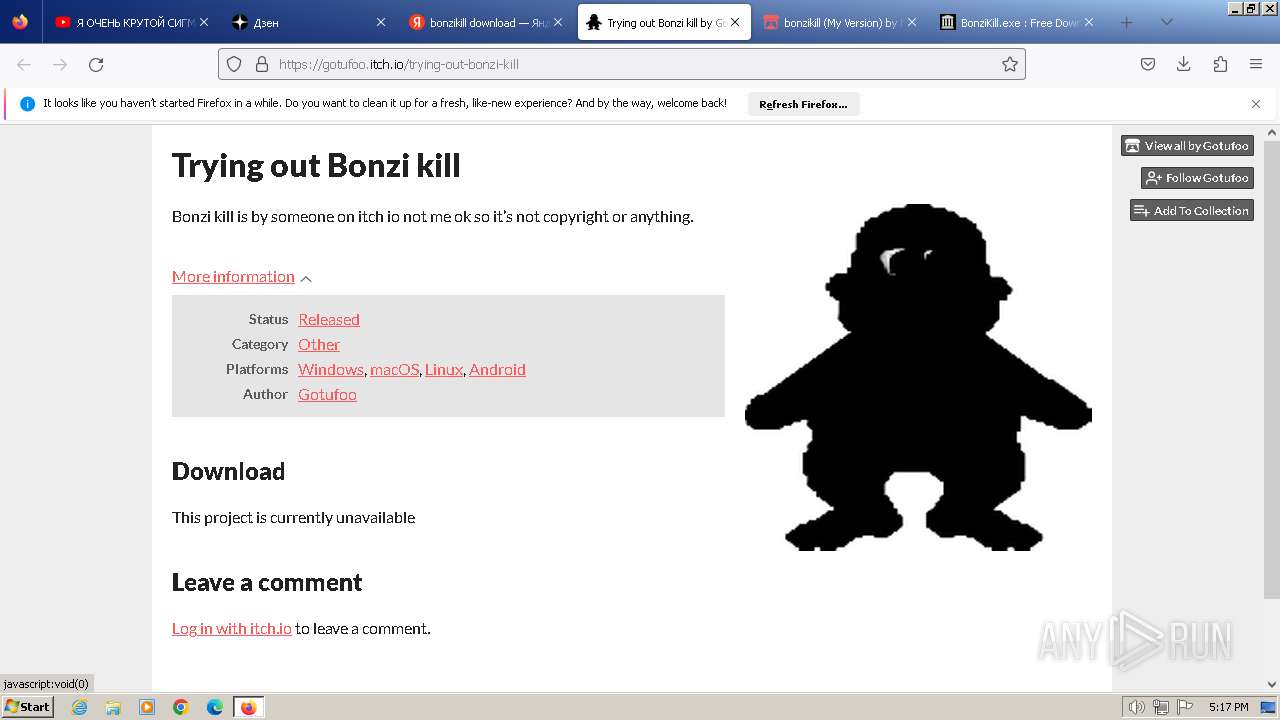Viewport: 1280px width, 720px height.
Task: Open the Linux platform link
Action: click(444, 369)
